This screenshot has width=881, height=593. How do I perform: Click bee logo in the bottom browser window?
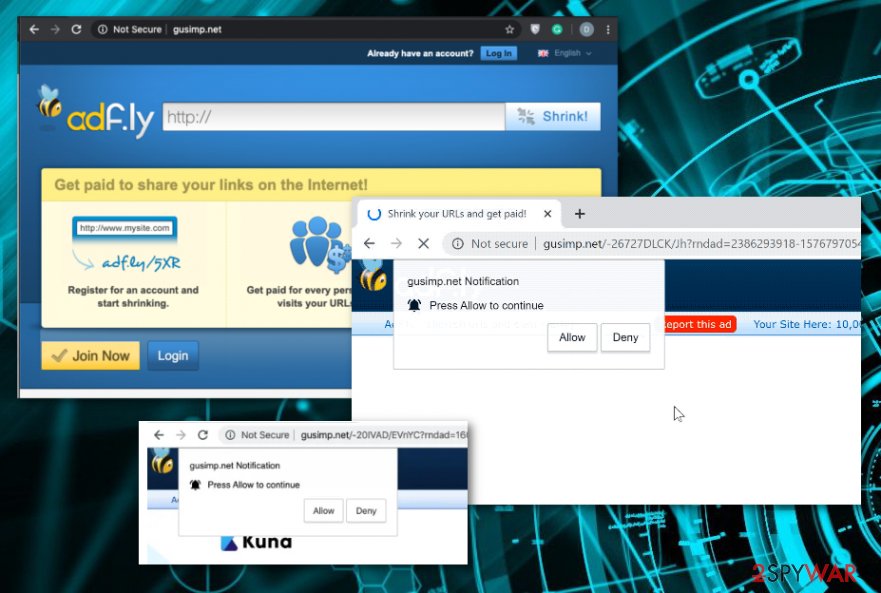(162, 461)
